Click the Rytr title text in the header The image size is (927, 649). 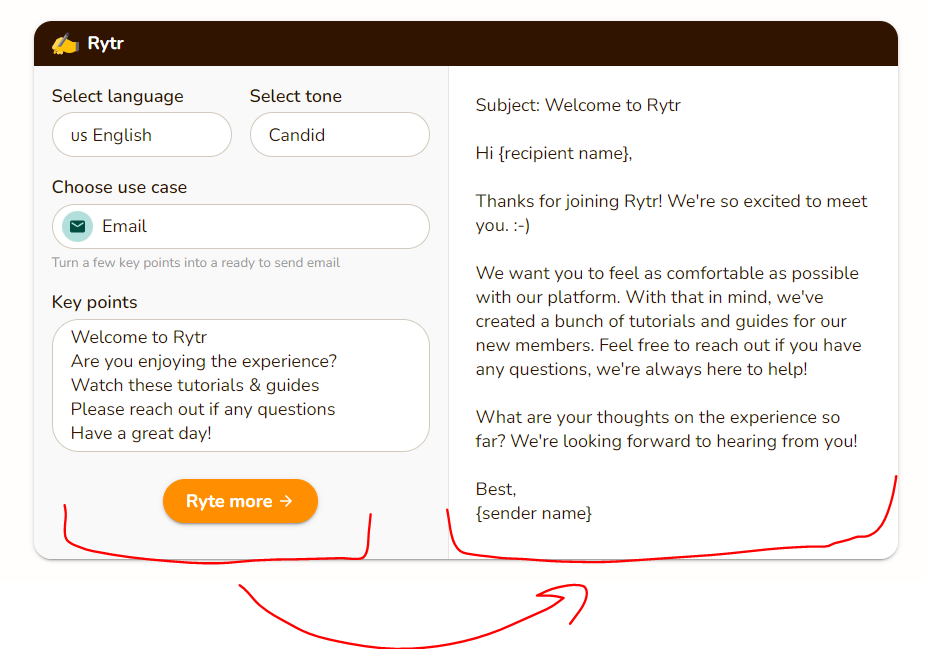click(106, 43)
